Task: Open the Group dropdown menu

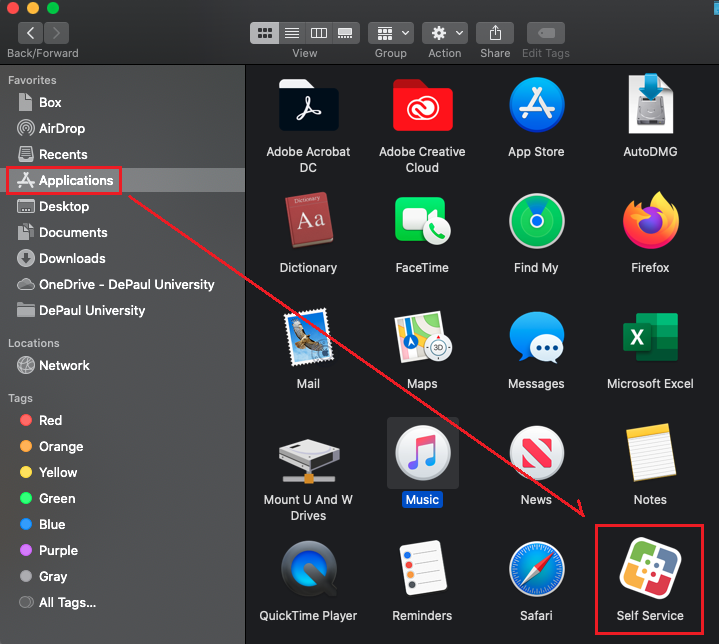Action: [x=390, y=33]
